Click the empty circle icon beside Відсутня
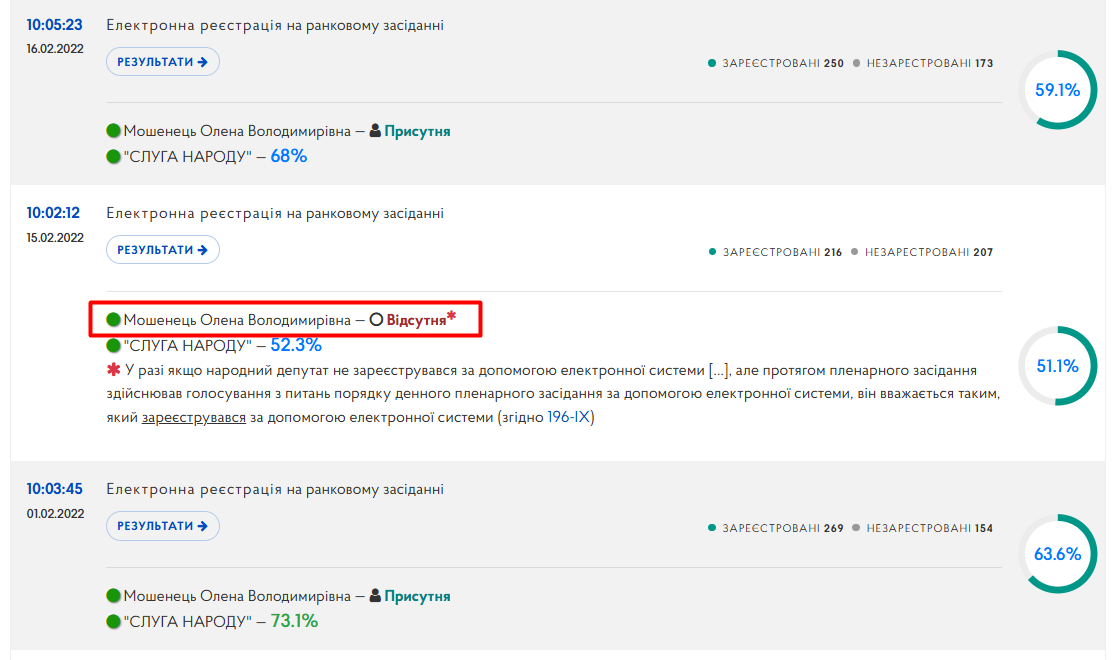 coord(376,320)
